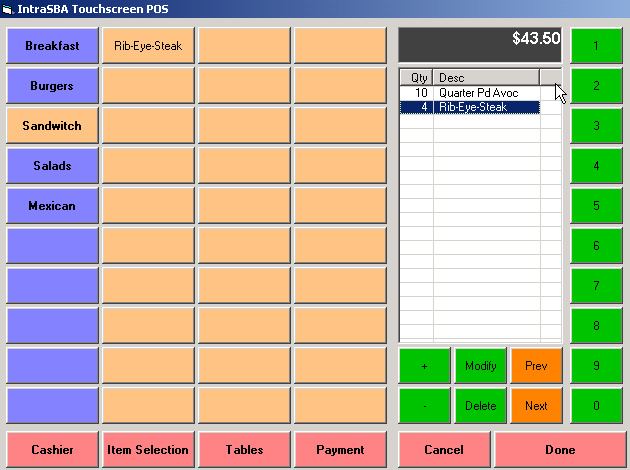The image size is (630, 470).
Task: Switch to the Cashier tab
Action: [x=52, y=450]
